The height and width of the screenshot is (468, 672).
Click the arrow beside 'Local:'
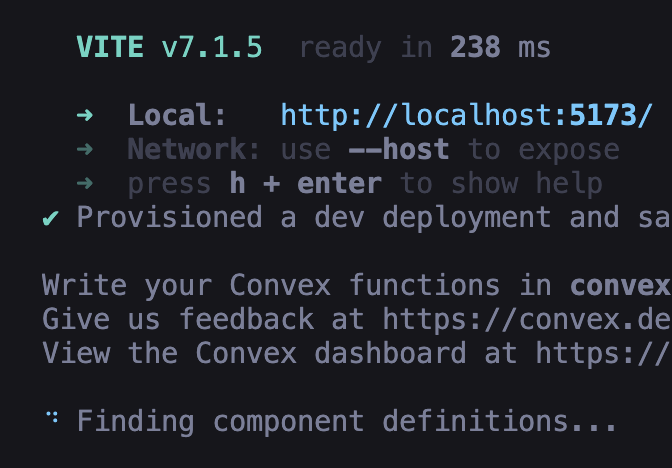click(x=85, y=115)
